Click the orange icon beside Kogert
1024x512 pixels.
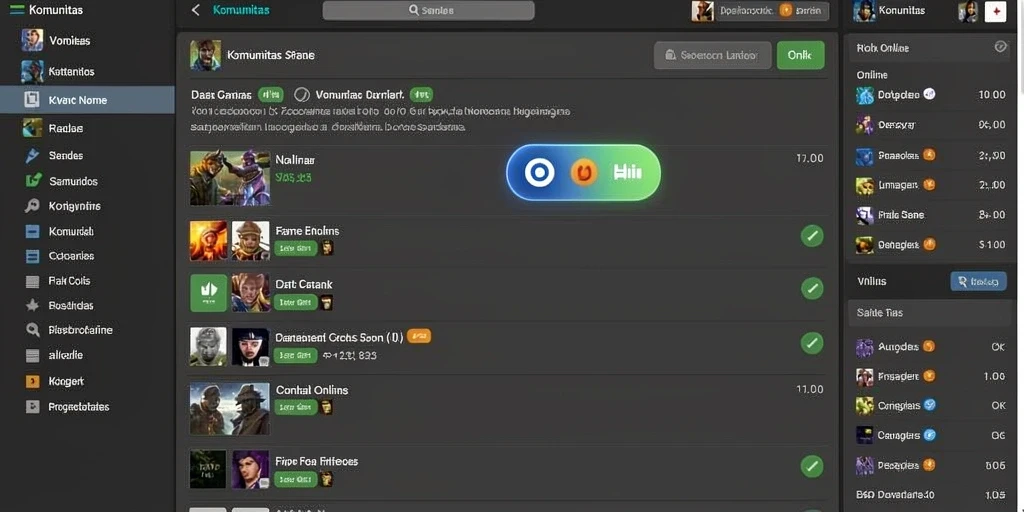pyautogui.click(x=32, y=381)
